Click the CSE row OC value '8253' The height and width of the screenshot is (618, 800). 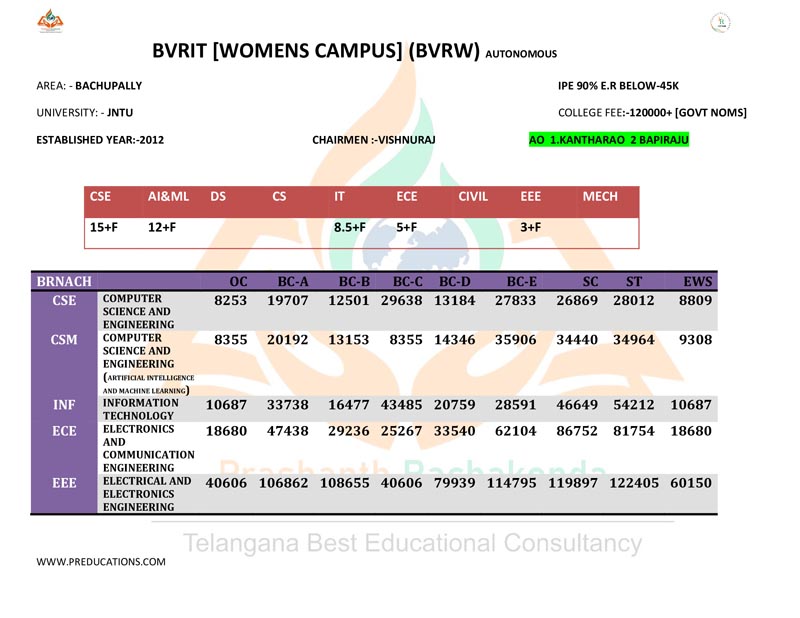point(231,301)
